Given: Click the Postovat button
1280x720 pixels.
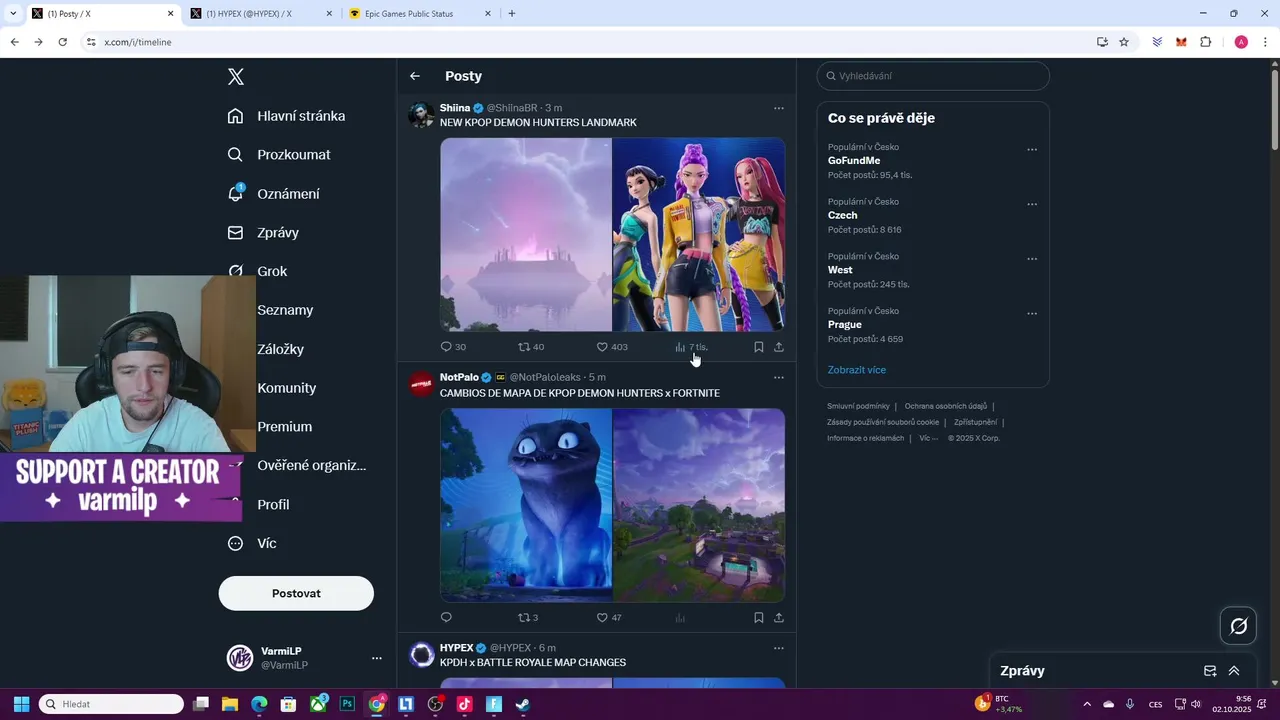Looking at the screenshot, I should (x=296, y=593).
